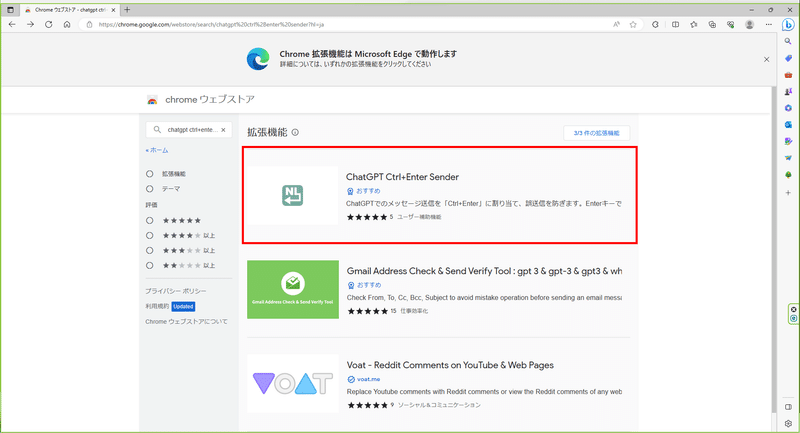Click the ホーム back link
The width and height of the screenshot is (800, 433).
(x=157, y=150)
